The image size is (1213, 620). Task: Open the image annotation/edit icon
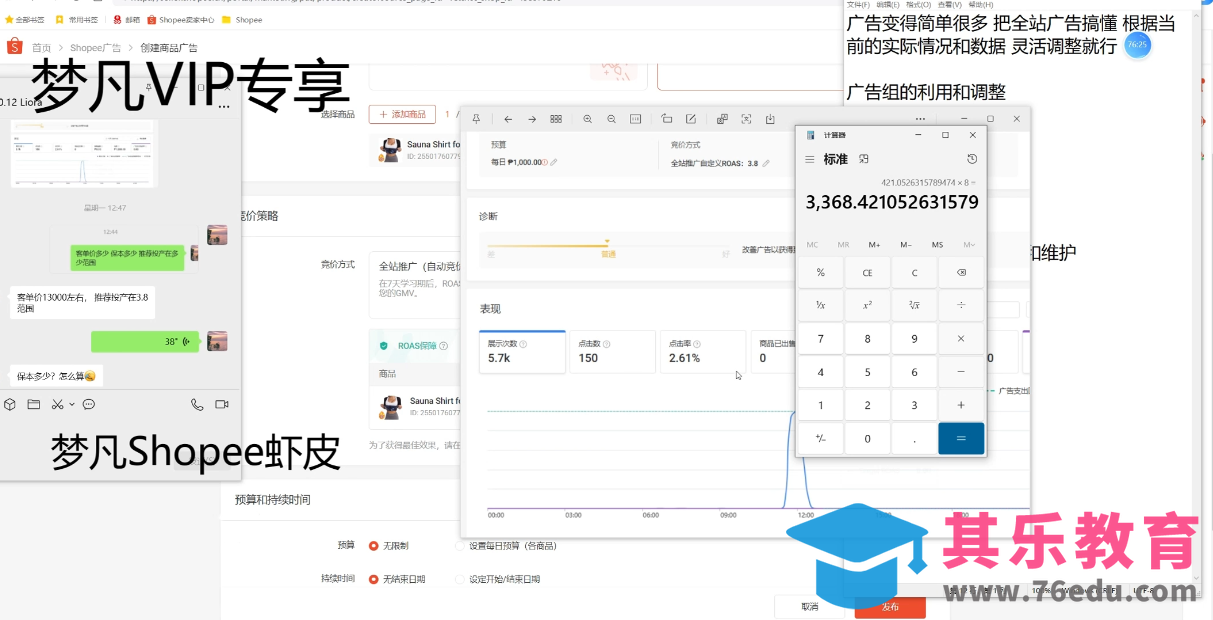pos(691,118)
